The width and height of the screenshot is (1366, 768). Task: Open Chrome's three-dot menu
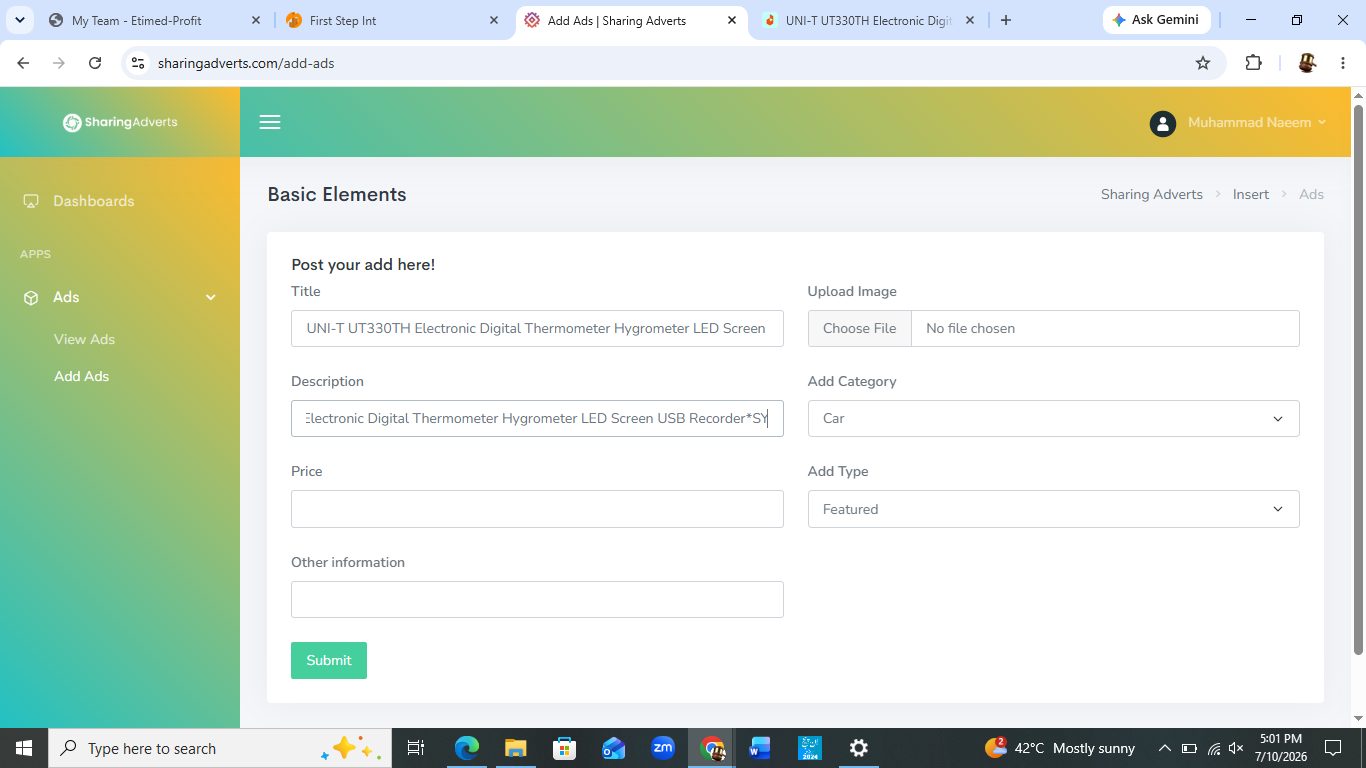tap(1343, 63)
